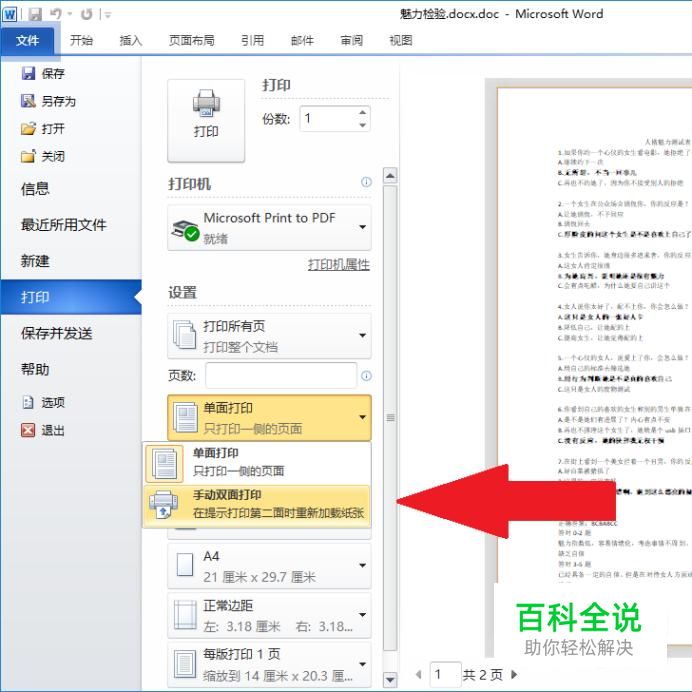Click 保存 in the backstage menu
Screen dimensions: 692x692
coord(43,73)
